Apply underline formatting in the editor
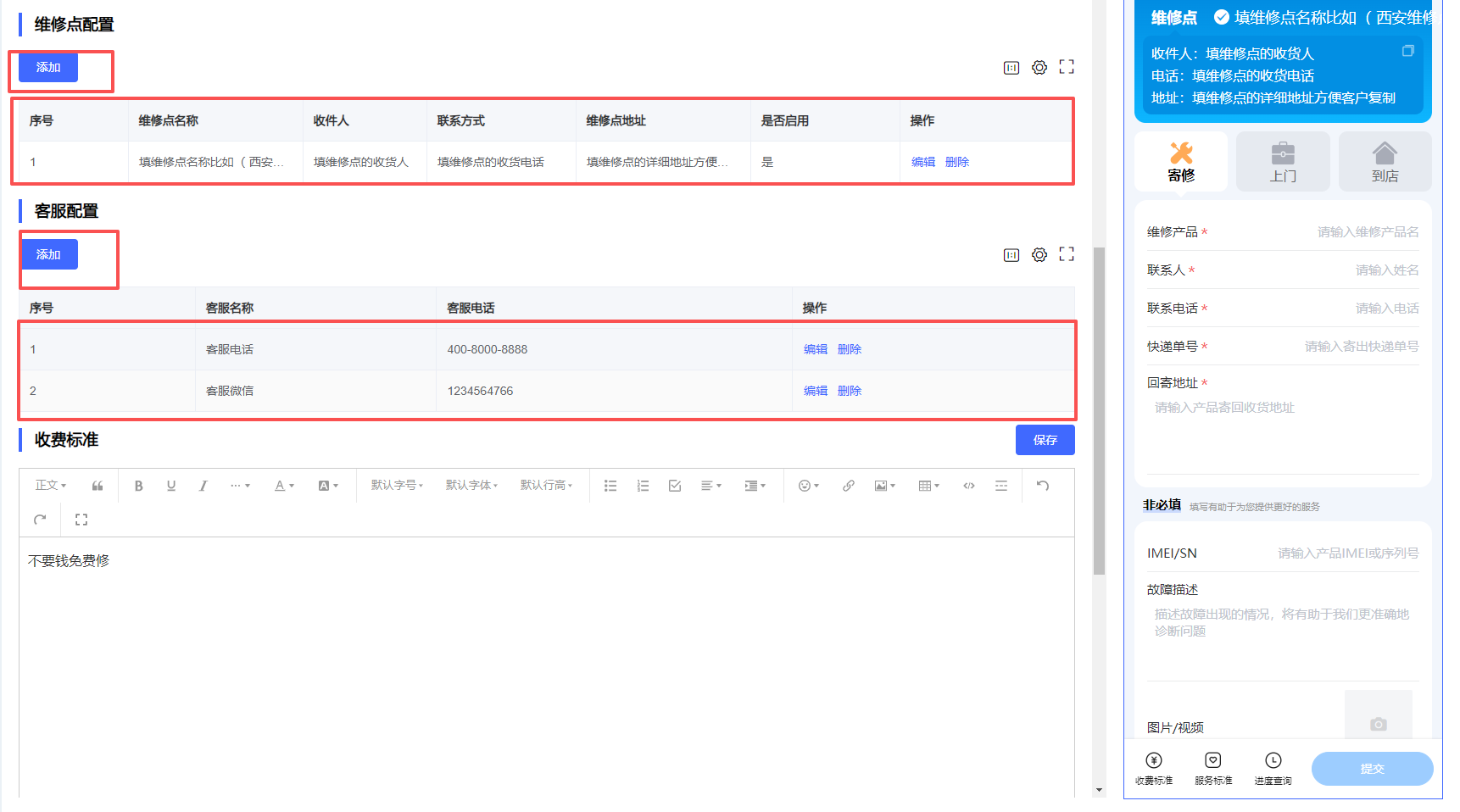The image size is (1460, 812). [171, 486]
